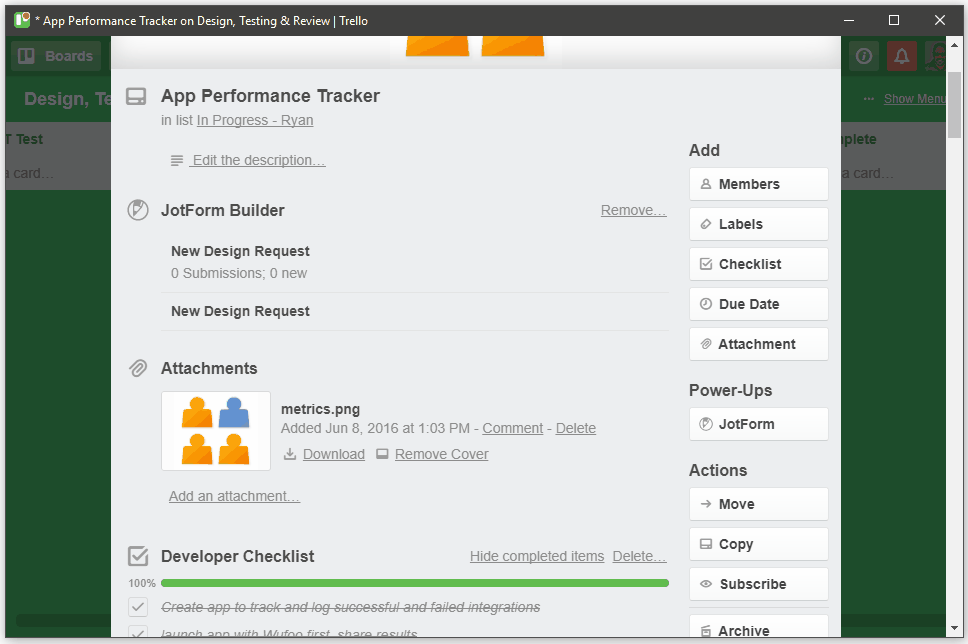Click the paperclip Attachments section icon
968x644 pixels.
coord(138,369)
